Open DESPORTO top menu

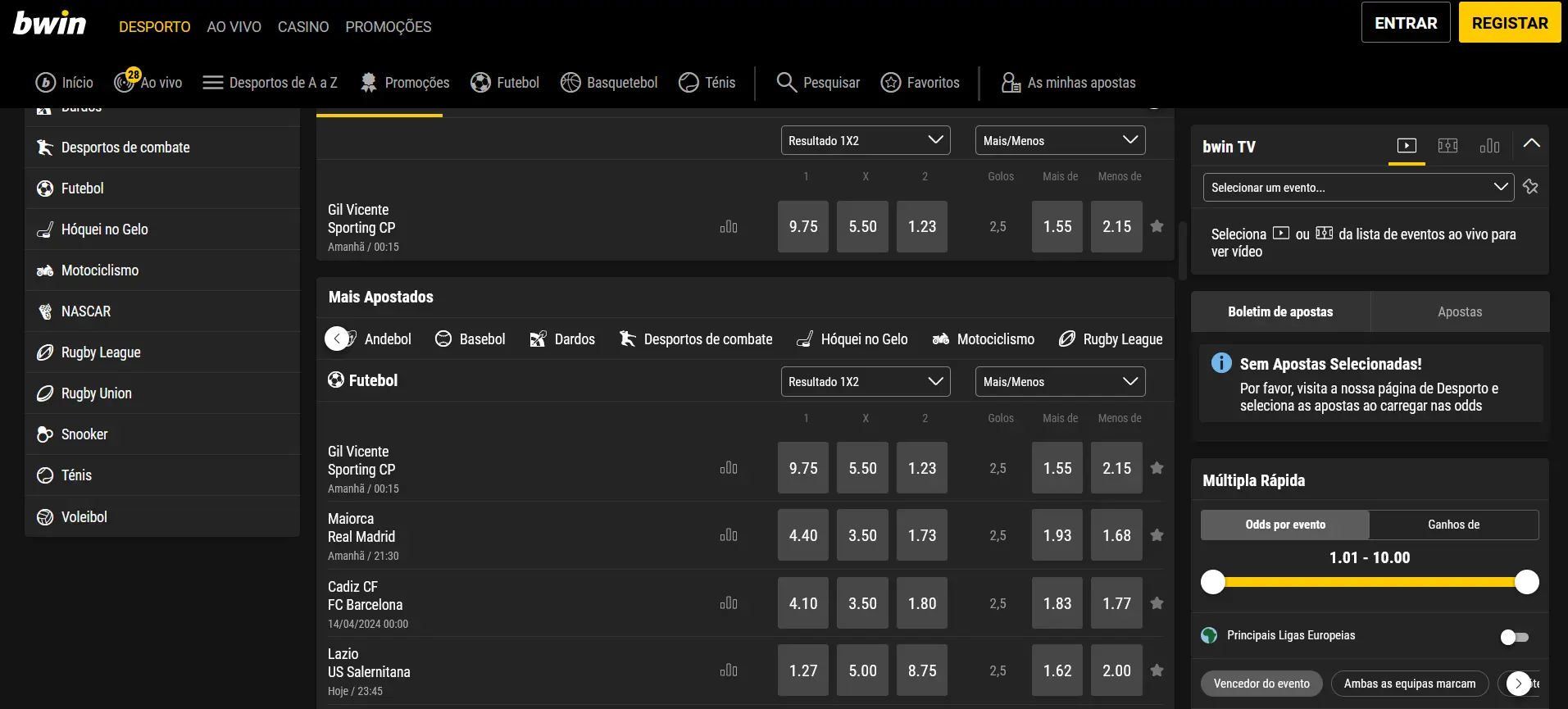click(154, 27)
